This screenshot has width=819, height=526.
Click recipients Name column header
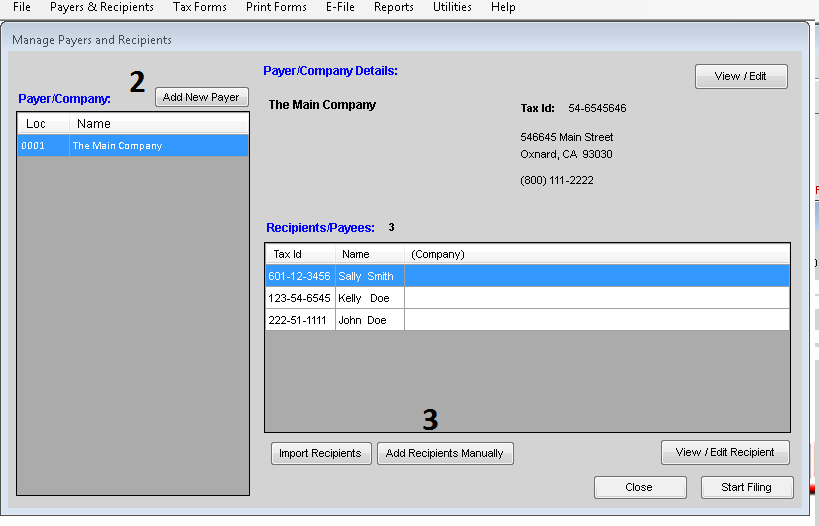point(370,254)
